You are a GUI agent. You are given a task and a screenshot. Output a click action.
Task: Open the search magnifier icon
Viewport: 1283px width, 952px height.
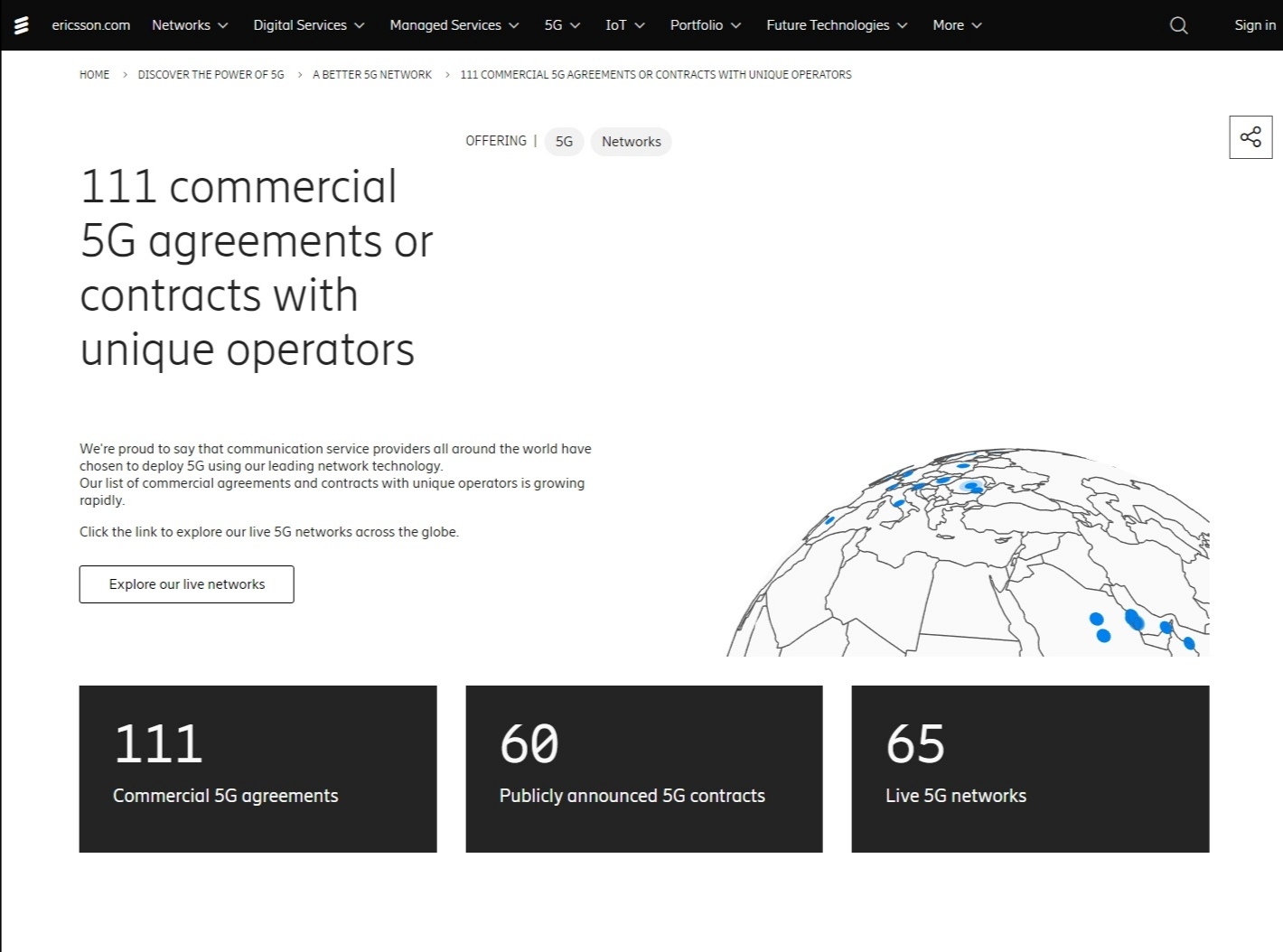click(1178, 25)
